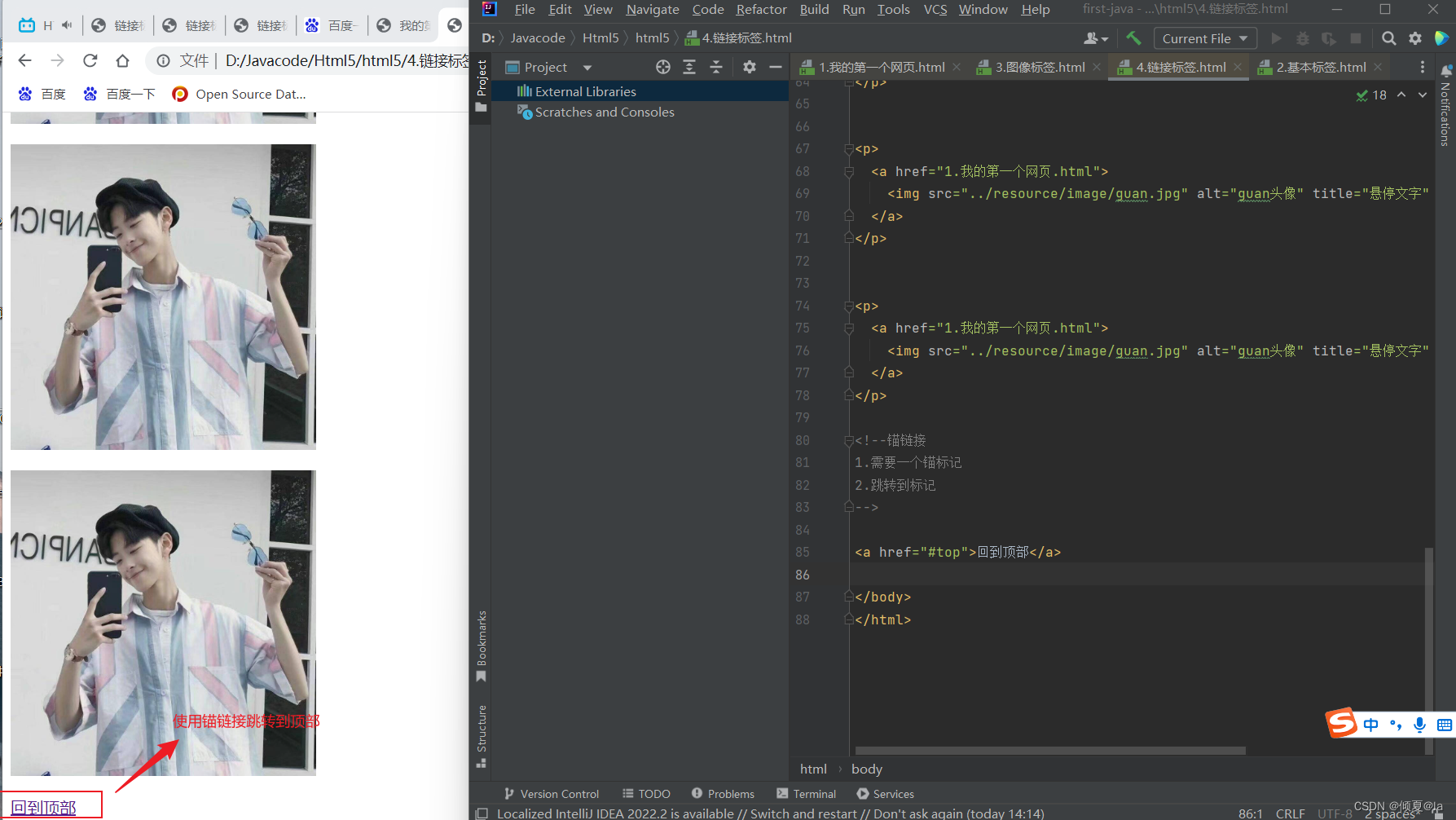Image resolution: width=1456 pixels, height=820 pixels.
Task: Click the editor horizontal scrollbar
Action: [x=1050, y=751]
